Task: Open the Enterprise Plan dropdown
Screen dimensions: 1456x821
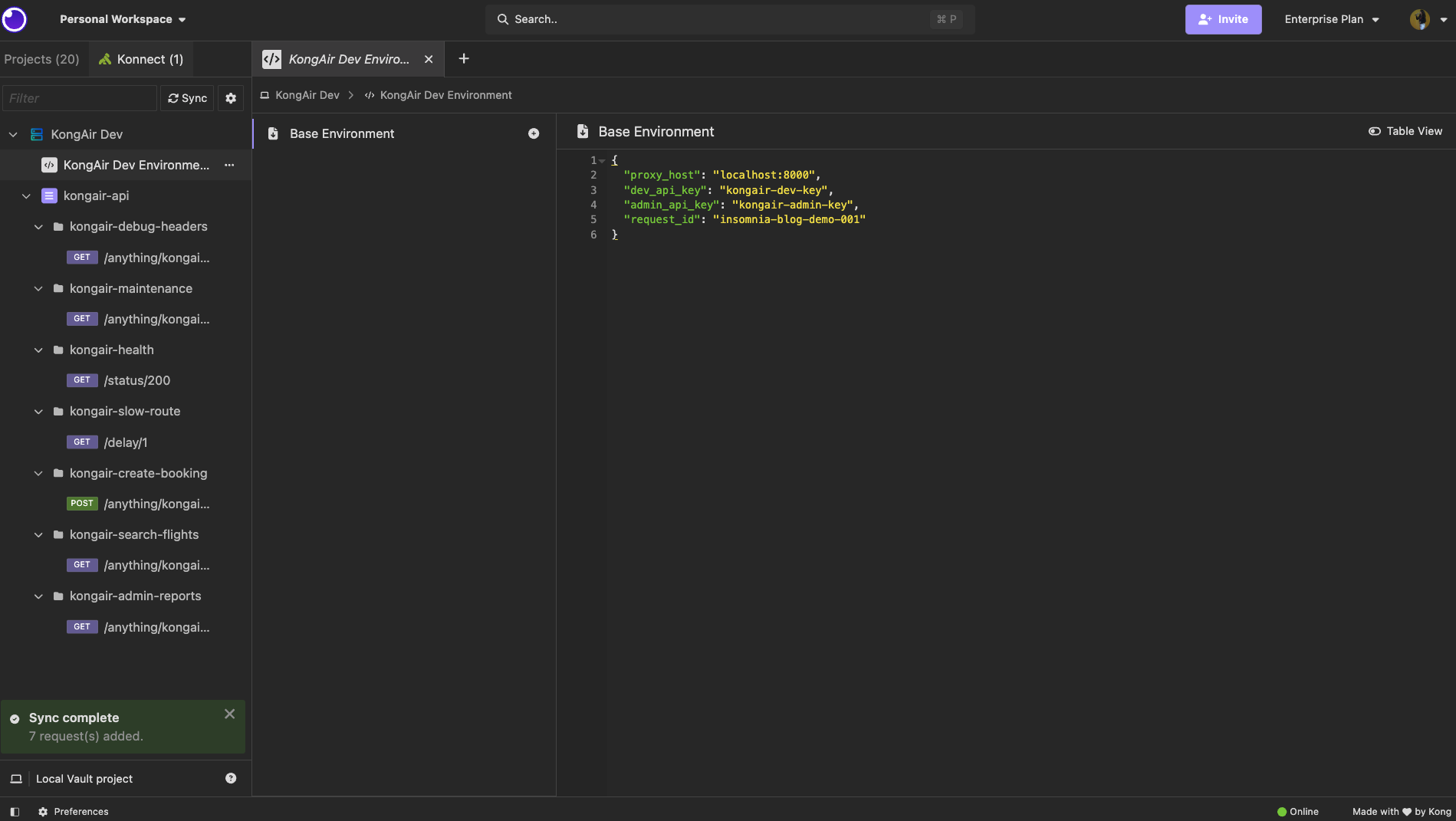Action: pyautogui.click(x=1332, y=19)
